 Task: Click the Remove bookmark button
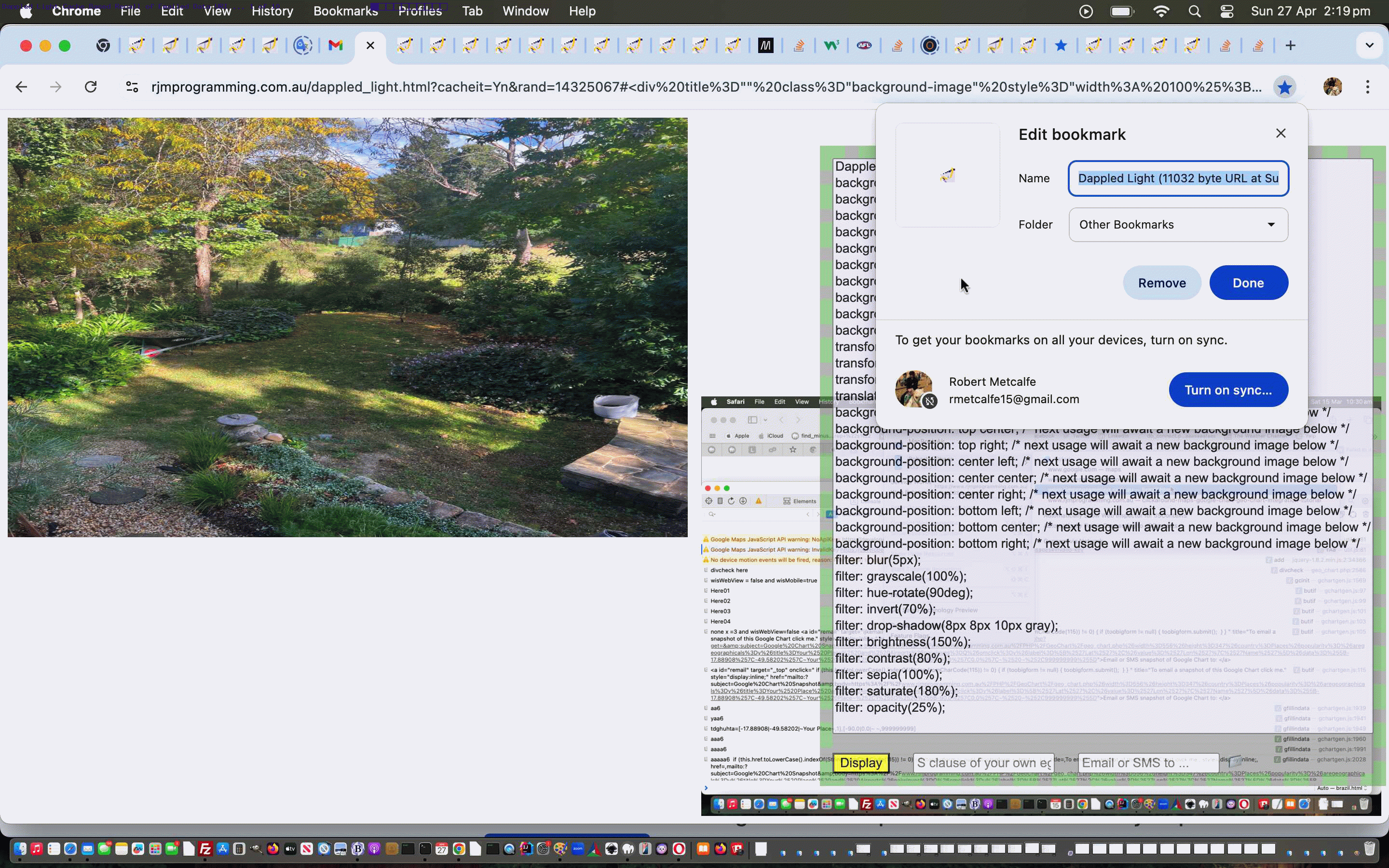tap(1162, 283)
